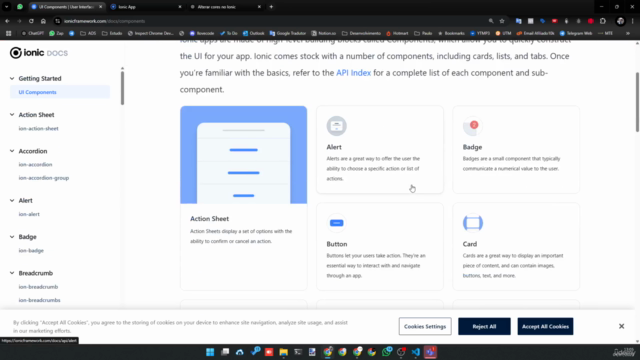Click the sidebar scrollbar thumb
Image resolution: width=640 pixels, height=360 pixels.
122,88
